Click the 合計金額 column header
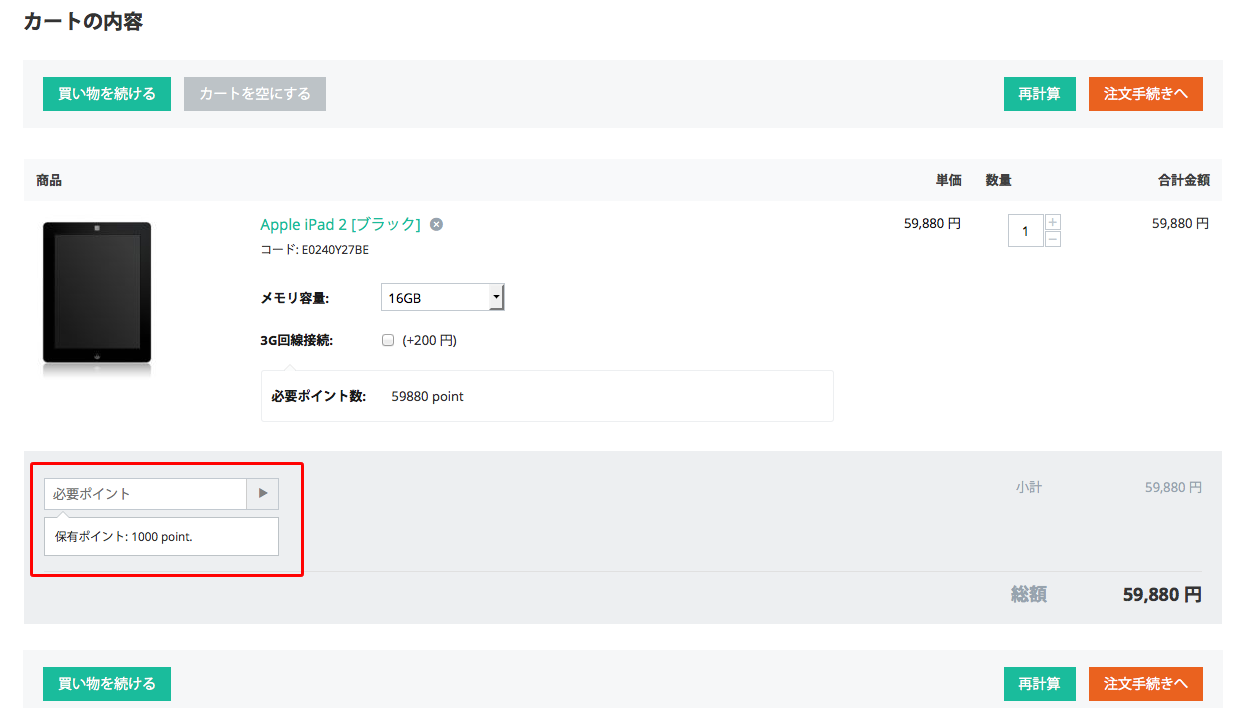The width and height of the screenshot is (1241, 708). (x=1184, y=180)
